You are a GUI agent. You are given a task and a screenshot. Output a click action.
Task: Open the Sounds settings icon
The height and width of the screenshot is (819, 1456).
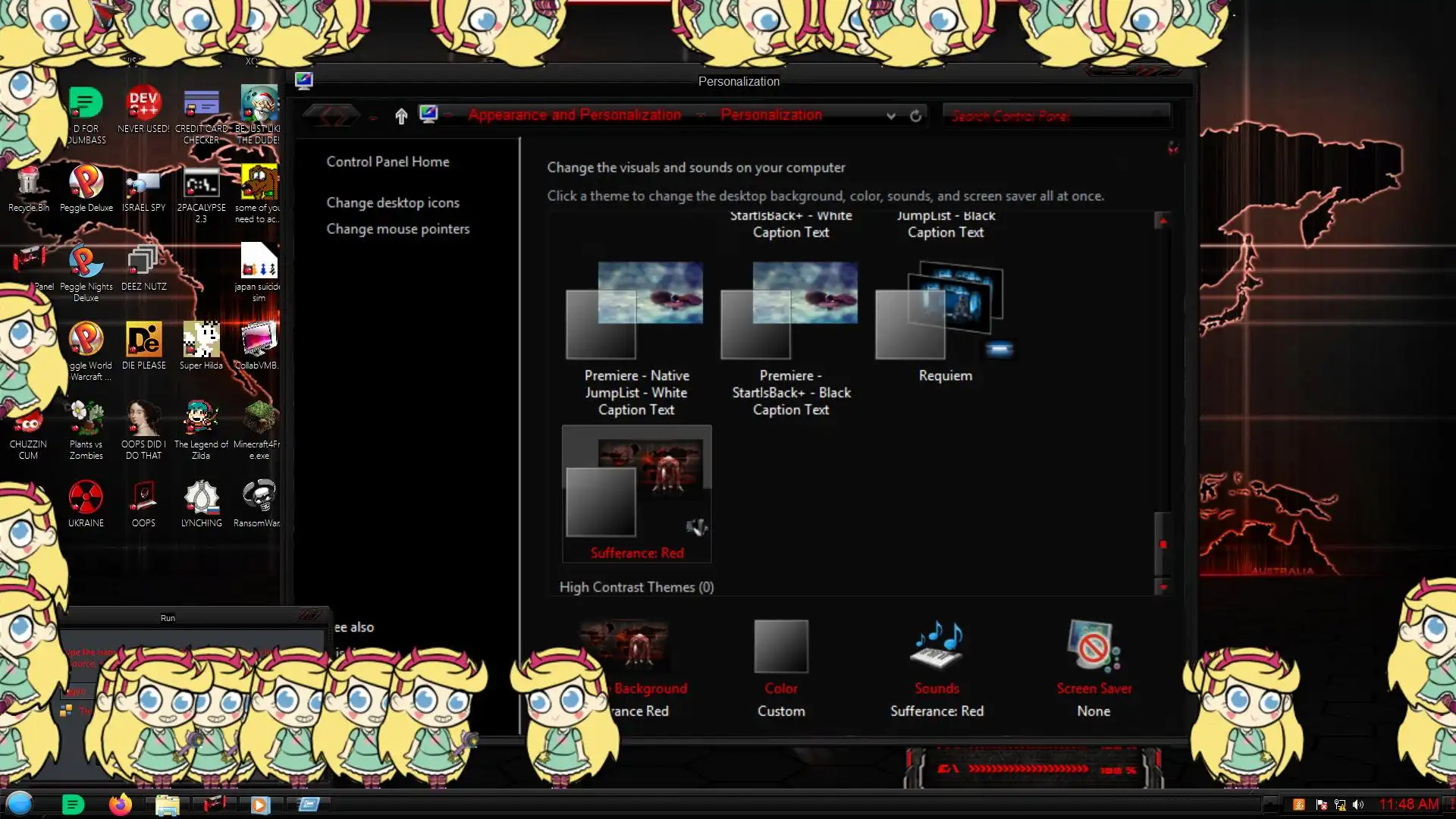(x=937, y=647)
